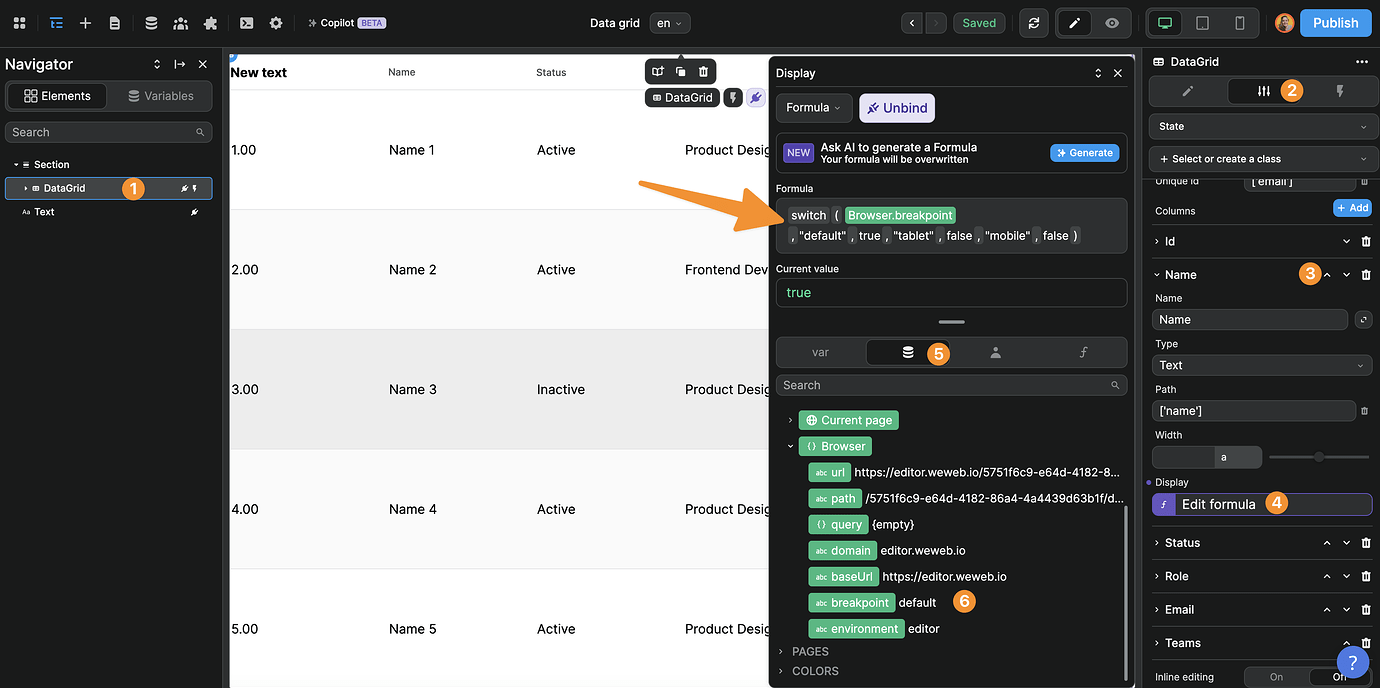Expand the Current page tree node
This screenshot has height=688, width=1380.
790,420
